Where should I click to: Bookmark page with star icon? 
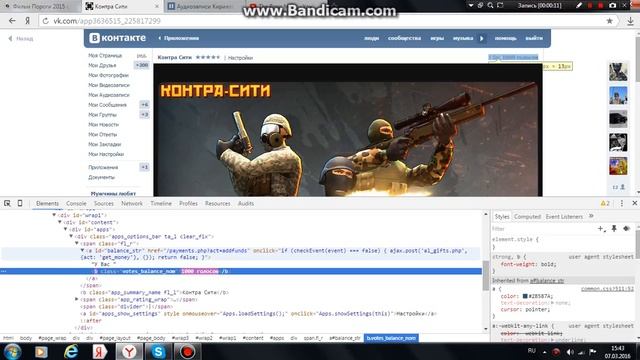[609, 21]
